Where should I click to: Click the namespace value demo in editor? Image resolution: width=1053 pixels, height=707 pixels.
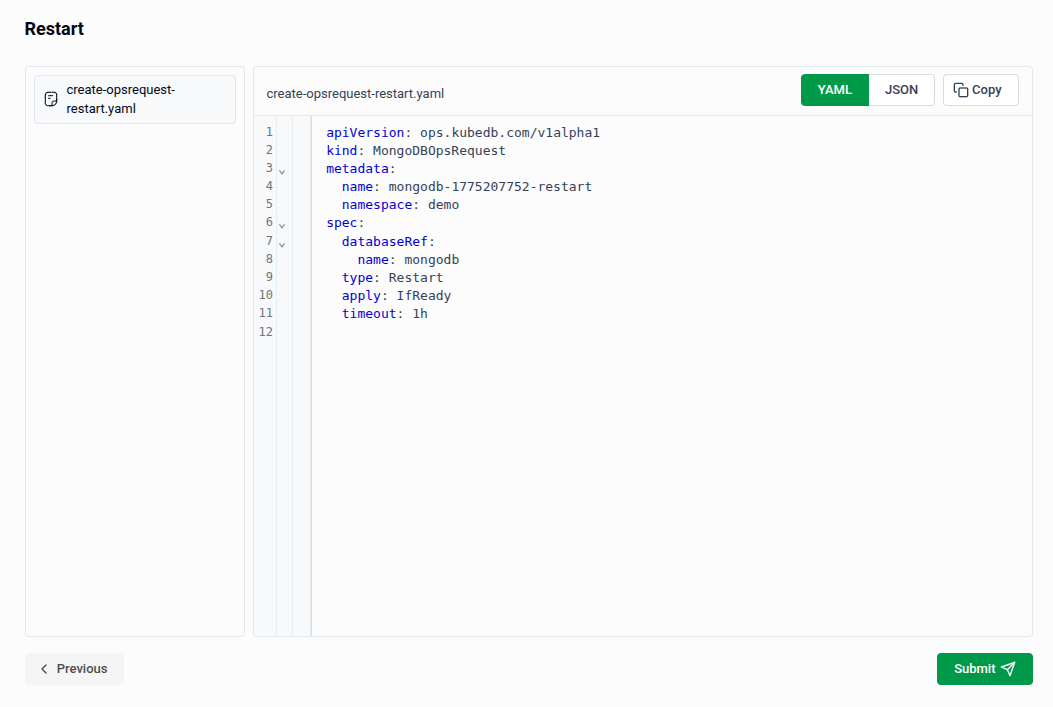(445, 204)
